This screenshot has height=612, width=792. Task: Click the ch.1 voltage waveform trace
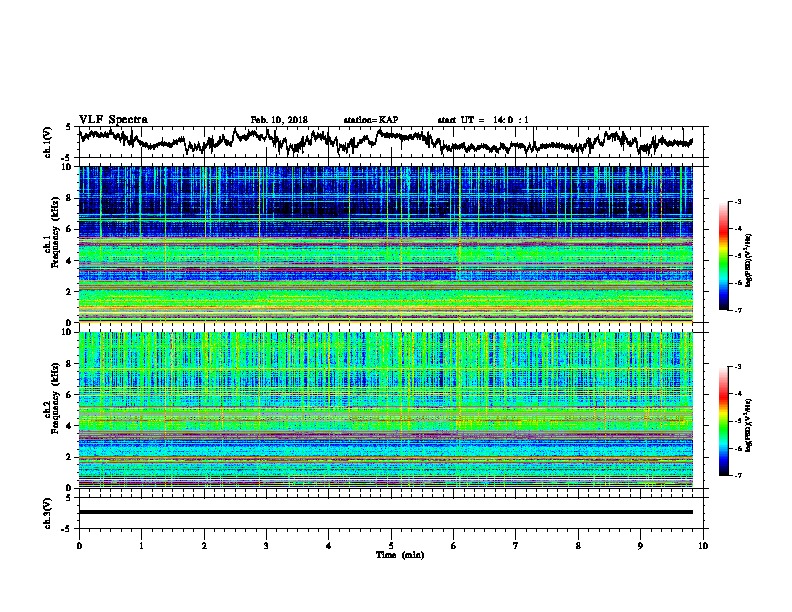coord(385,141)
